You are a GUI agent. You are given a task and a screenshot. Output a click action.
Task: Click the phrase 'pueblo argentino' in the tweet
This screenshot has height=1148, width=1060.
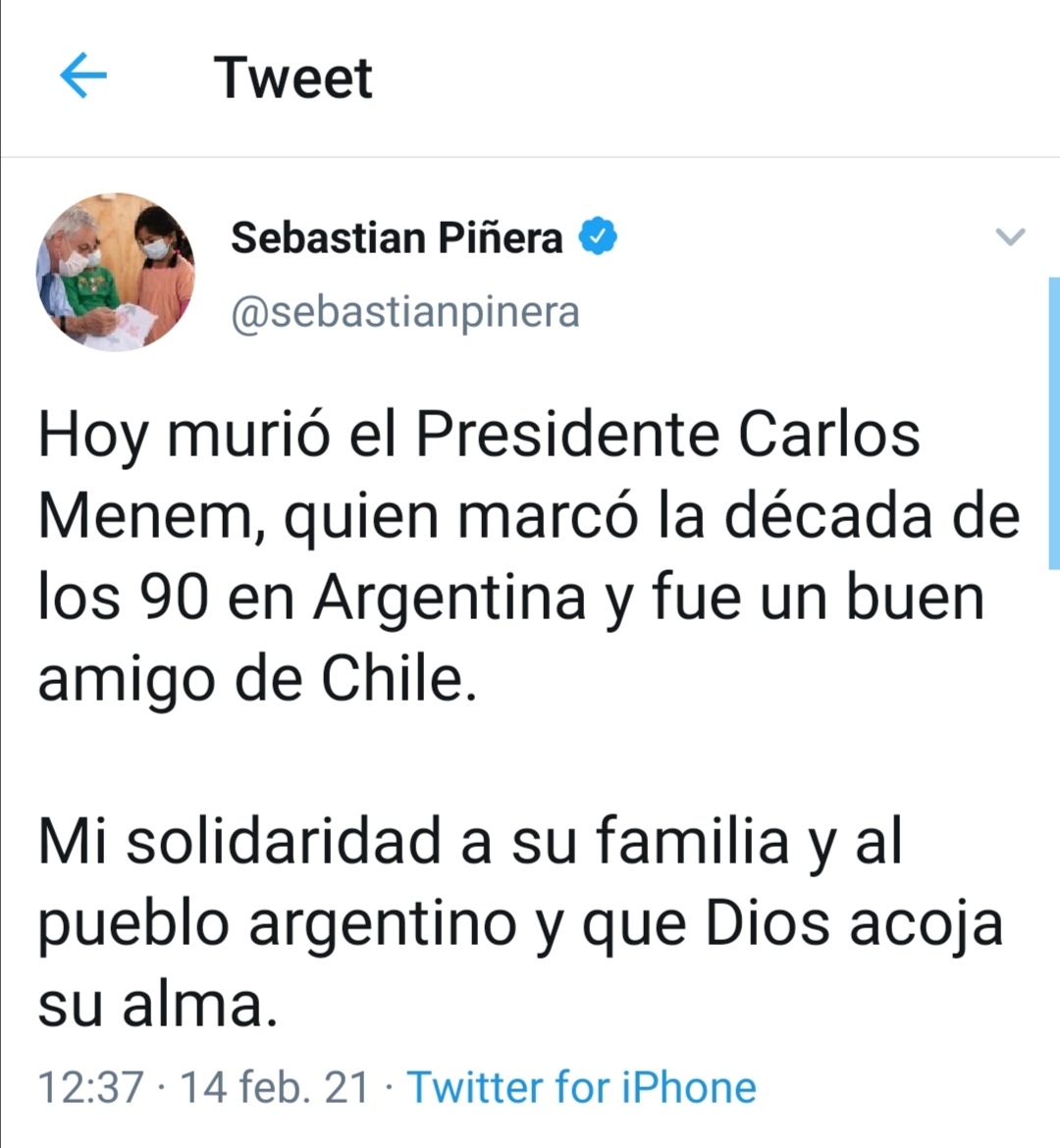[278, 925]
